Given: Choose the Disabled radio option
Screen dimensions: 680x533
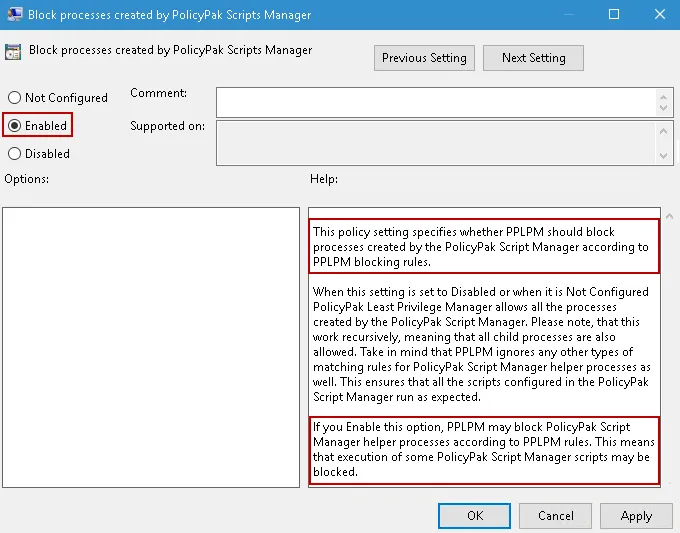Looking at the screenshot, I should (14, 154).
